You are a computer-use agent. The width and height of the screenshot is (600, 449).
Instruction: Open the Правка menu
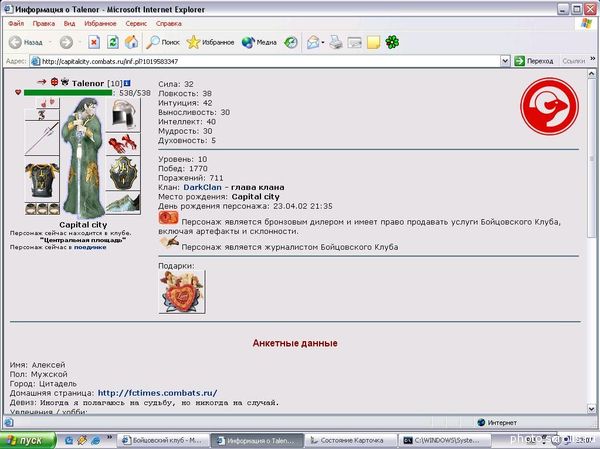[44, 23]
